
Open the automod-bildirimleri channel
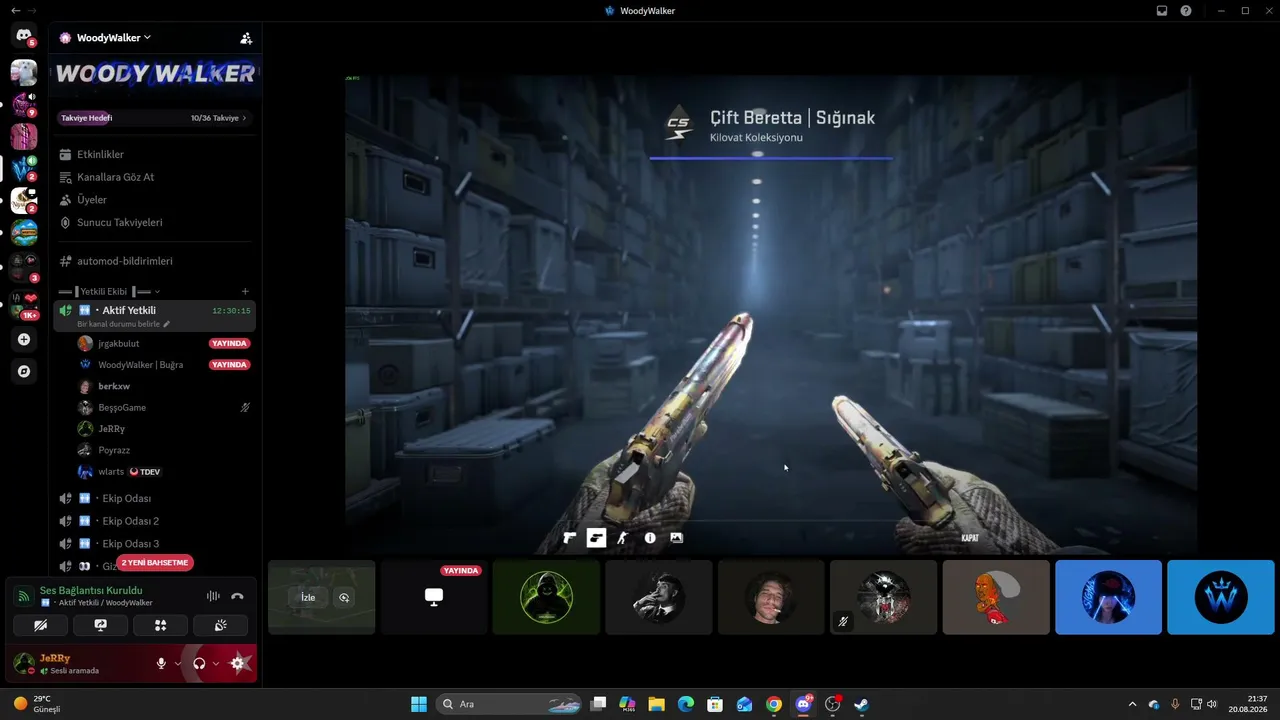(155, 261)
